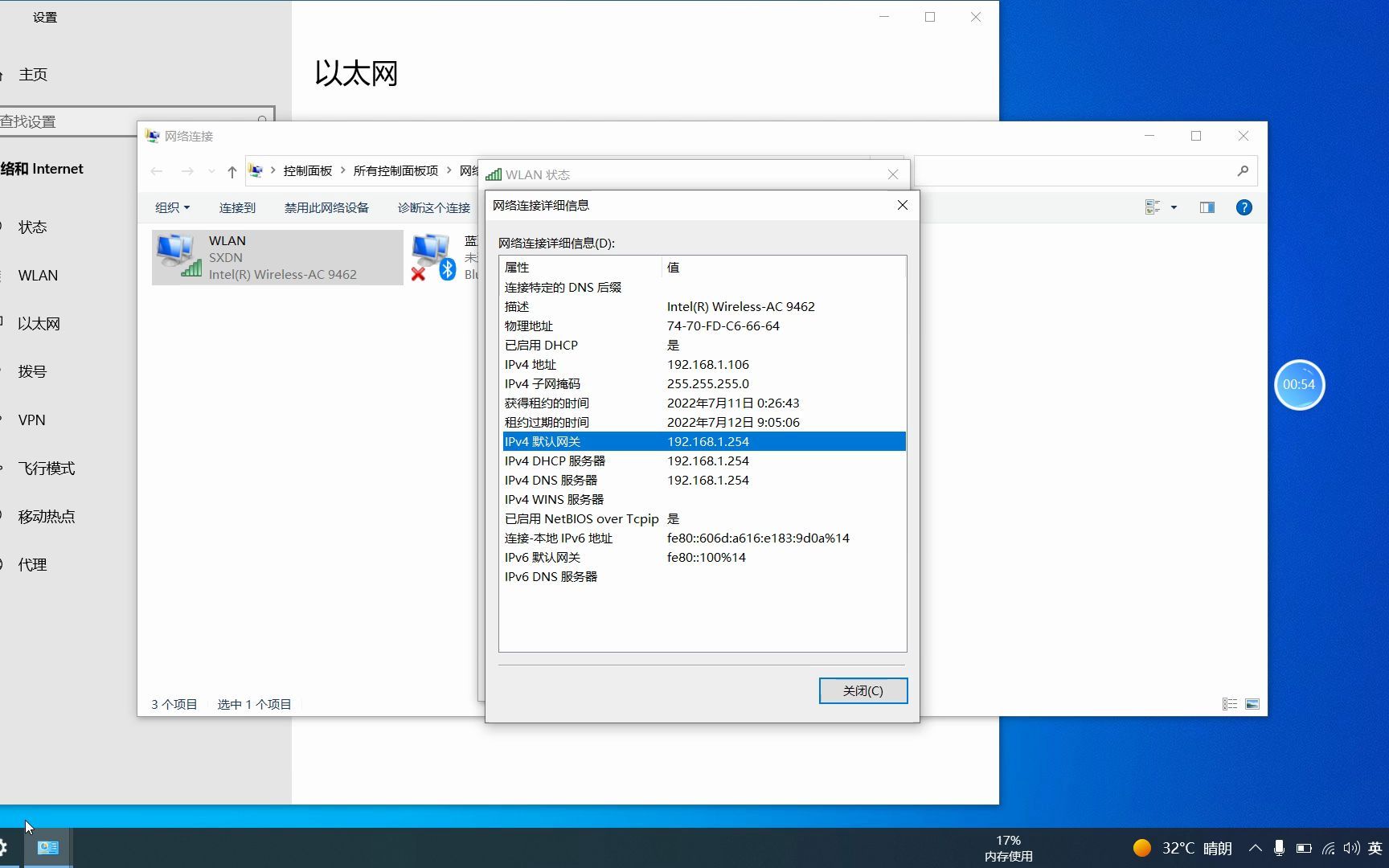Toggle the preview pane icon
1389x868 pixels.
click(x=1207, y=207)
